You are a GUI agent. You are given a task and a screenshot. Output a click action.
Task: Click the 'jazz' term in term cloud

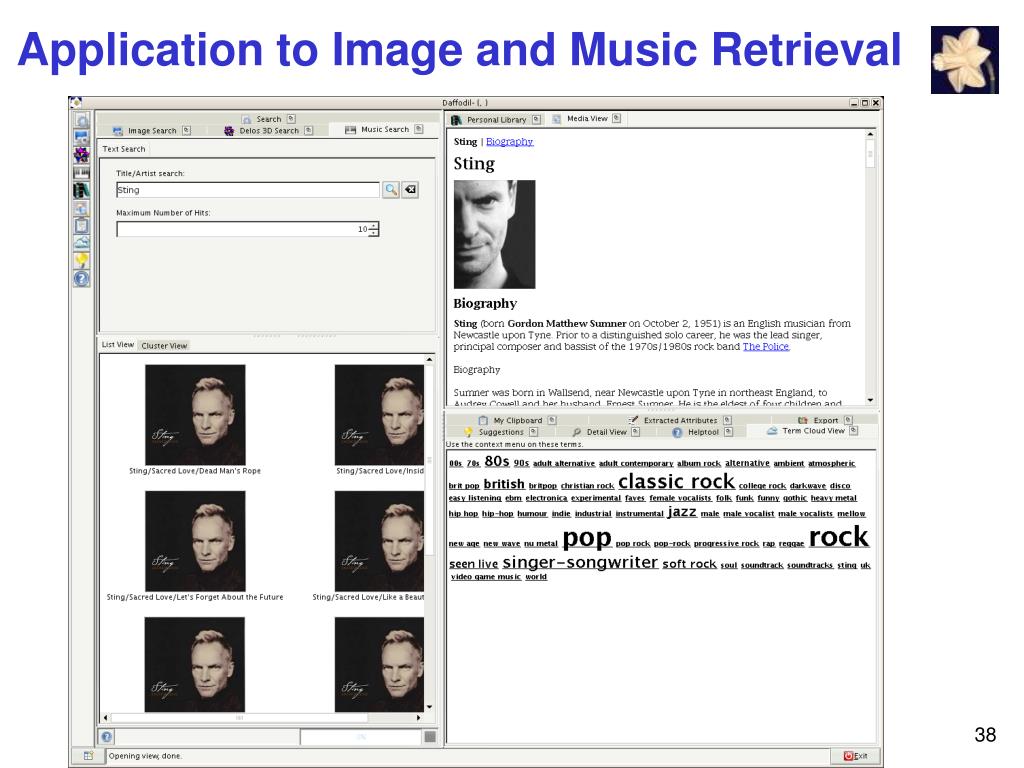tap(682, 512)
